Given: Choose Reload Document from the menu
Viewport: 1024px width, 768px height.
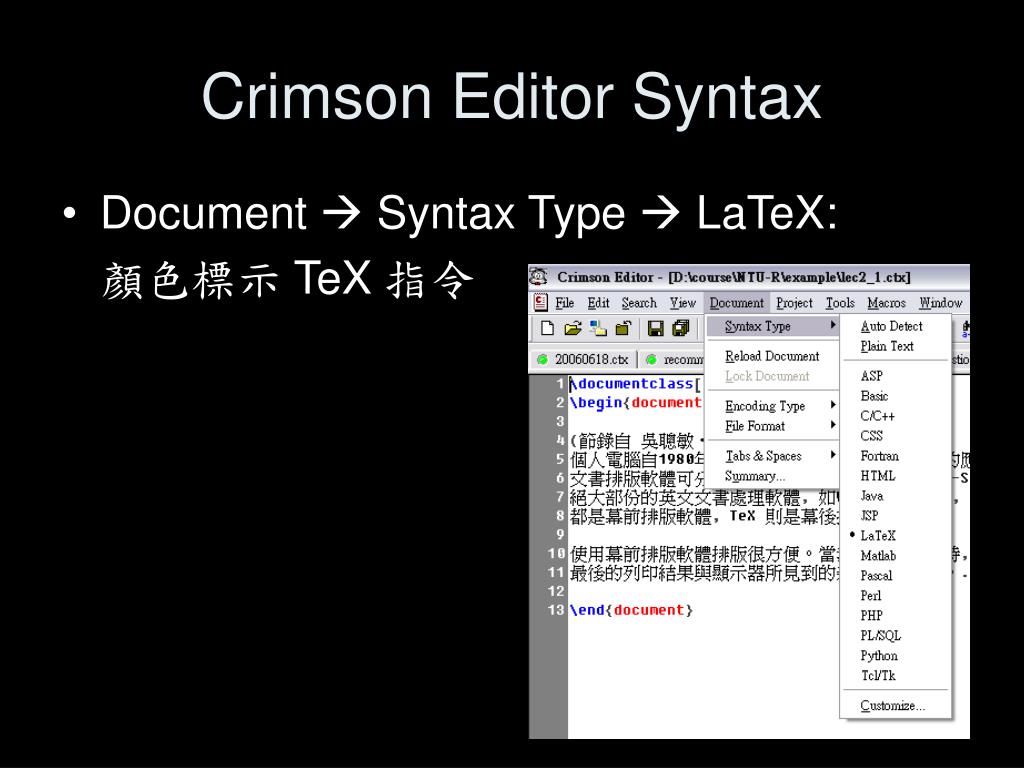Looking at the screenshot, I should [x=773, y=356].
